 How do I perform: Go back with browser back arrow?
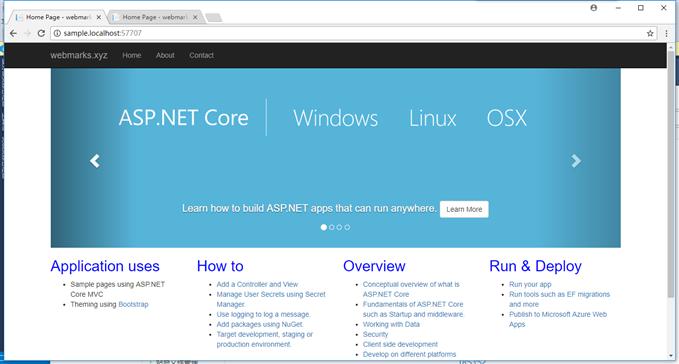[13, 33]
